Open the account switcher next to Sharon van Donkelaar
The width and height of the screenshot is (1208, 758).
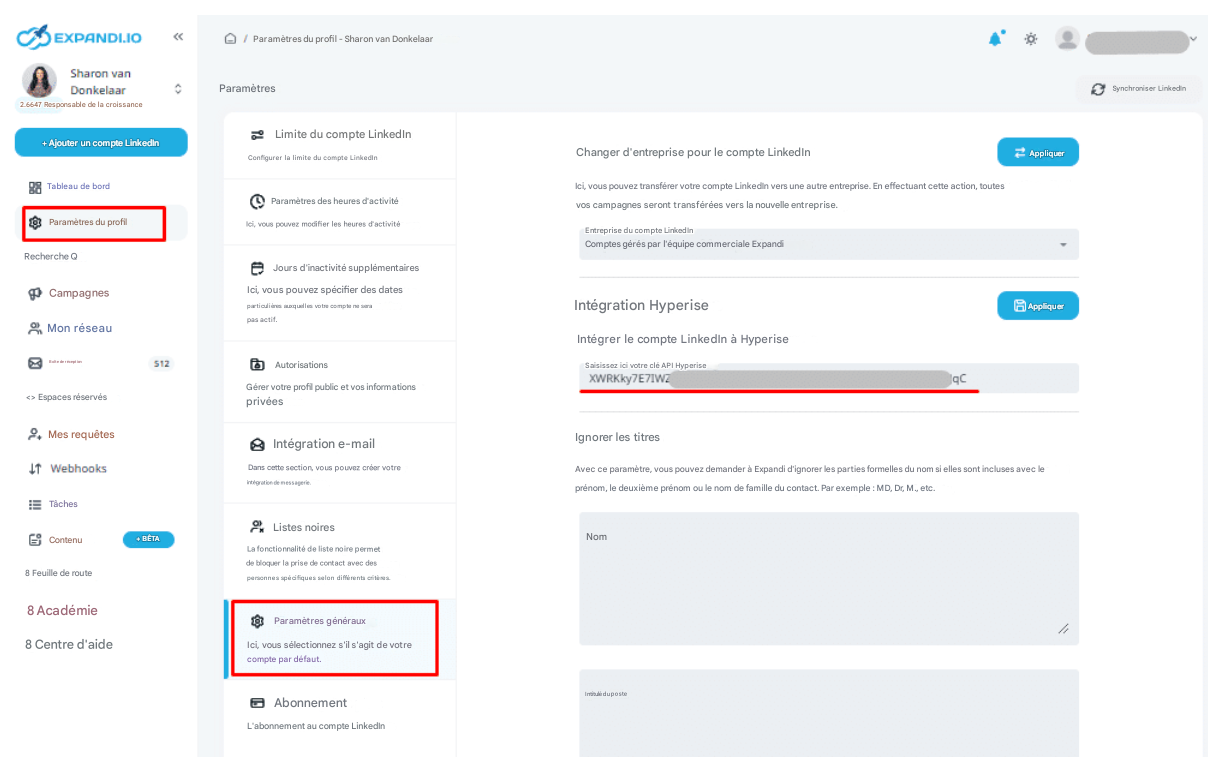point(178,89)
